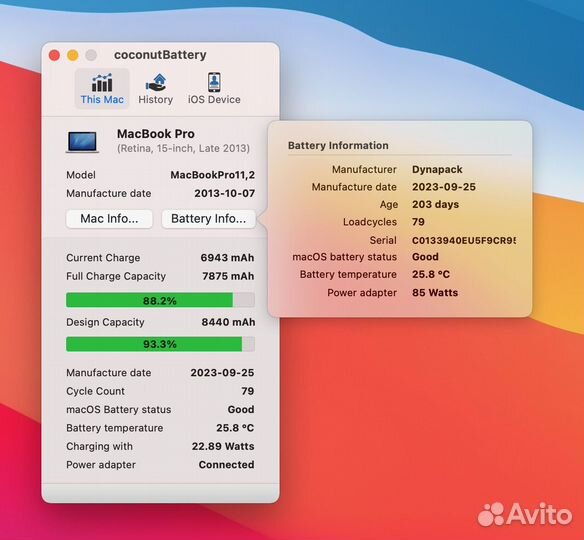Click the Dynapack manufacturer value
The image size is (584, 540).
click(437, 169)
